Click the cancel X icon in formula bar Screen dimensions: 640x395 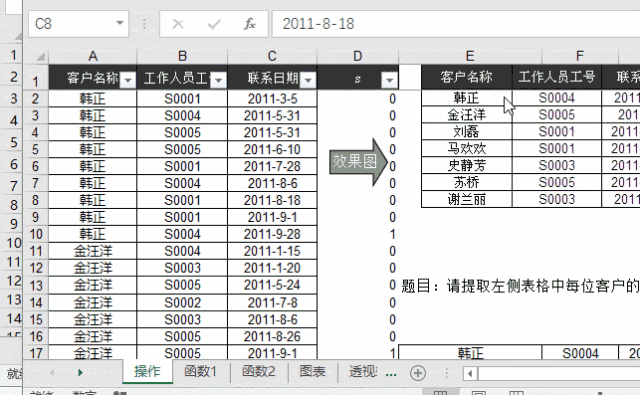[x=178, y=24]
